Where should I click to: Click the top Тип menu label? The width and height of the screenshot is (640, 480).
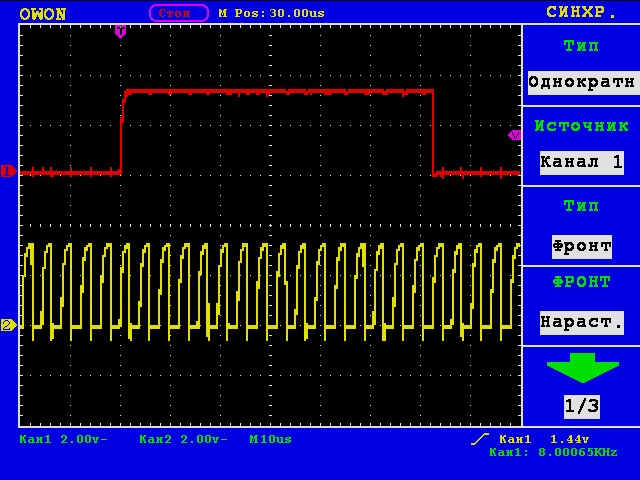[x=581, y=46]
